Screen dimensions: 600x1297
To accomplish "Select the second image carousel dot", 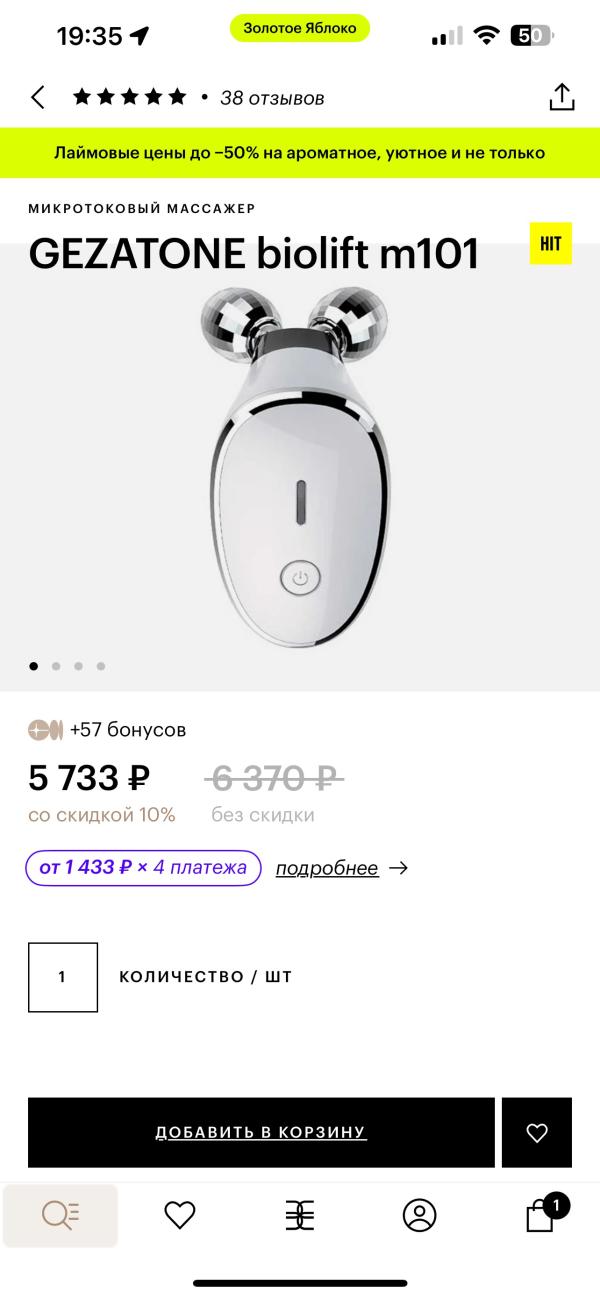I will [x=56, y=666].
